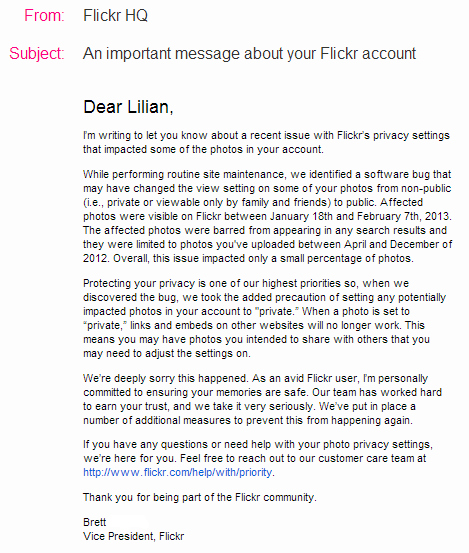Click the Vice President, Flickr title
The image size is (469, 553).
(x=134, y=536)
